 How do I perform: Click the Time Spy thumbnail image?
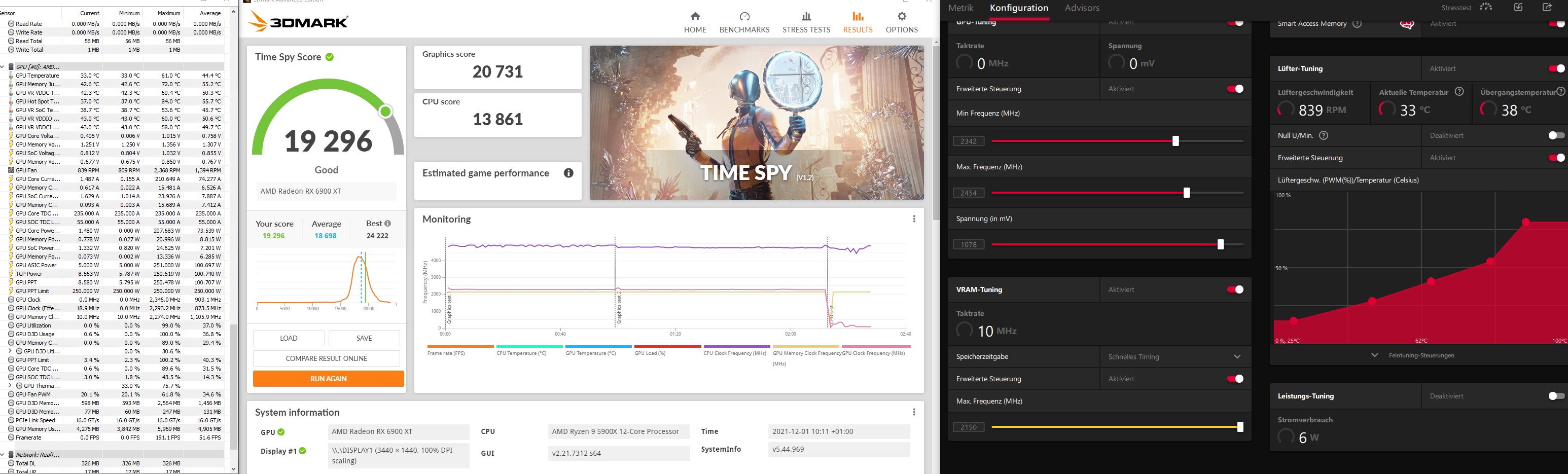click(x=757, y=123)
